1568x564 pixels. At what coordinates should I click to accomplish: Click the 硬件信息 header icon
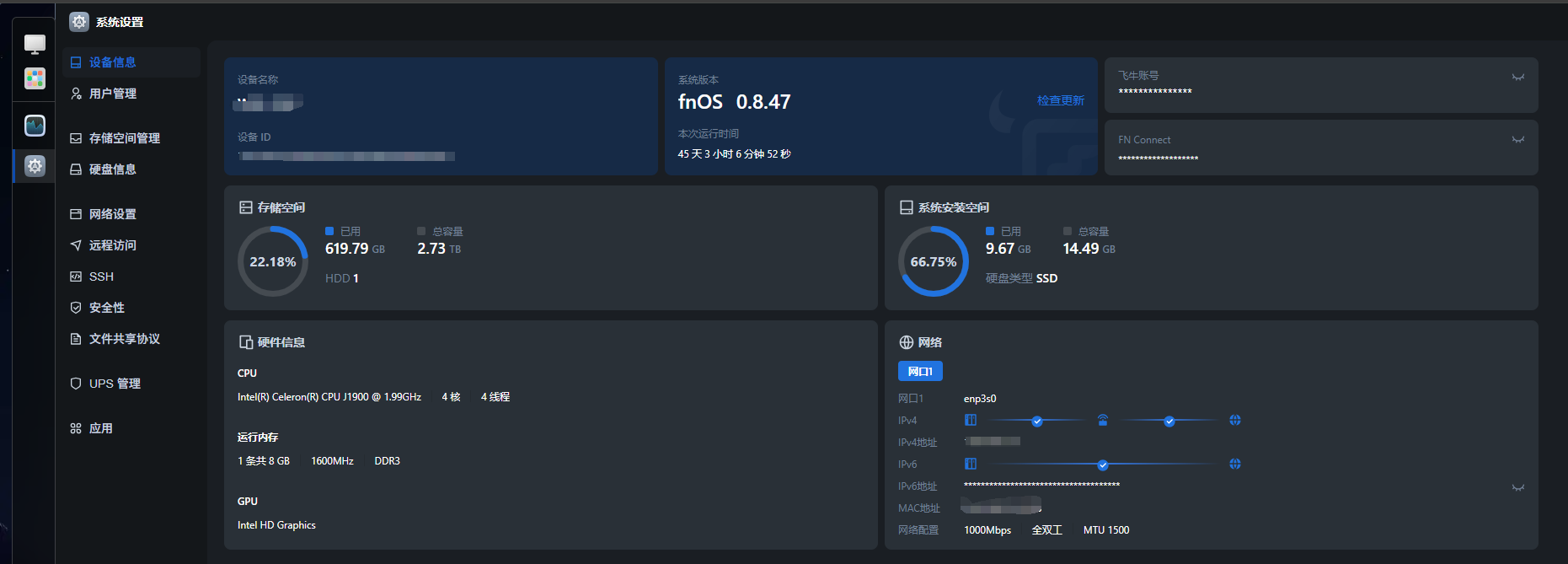click(x=246, y=342)
